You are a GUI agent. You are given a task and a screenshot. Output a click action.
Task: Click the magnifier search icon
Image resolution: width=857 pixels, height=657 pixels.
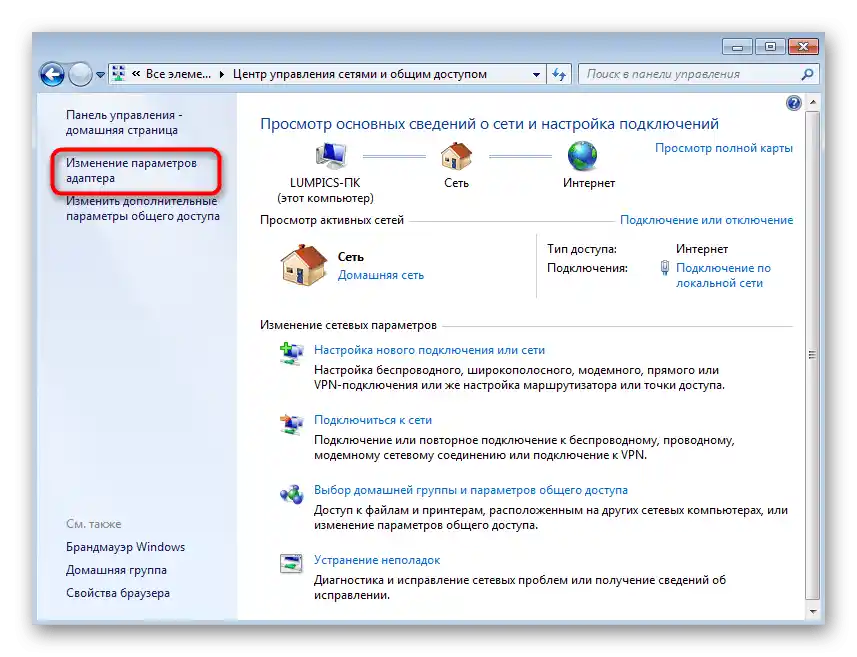[807, 74]
